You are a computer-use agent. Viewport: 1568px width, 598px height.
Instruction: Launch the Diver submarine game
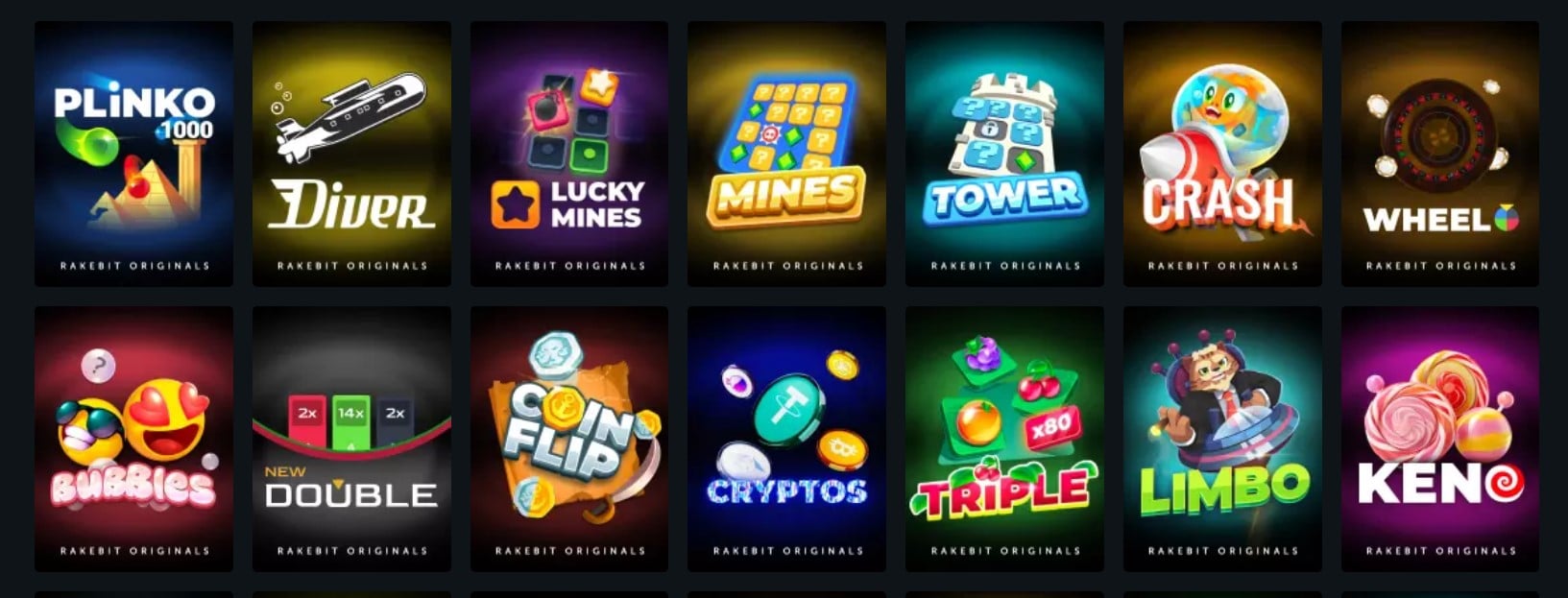(x=351, y=154)
